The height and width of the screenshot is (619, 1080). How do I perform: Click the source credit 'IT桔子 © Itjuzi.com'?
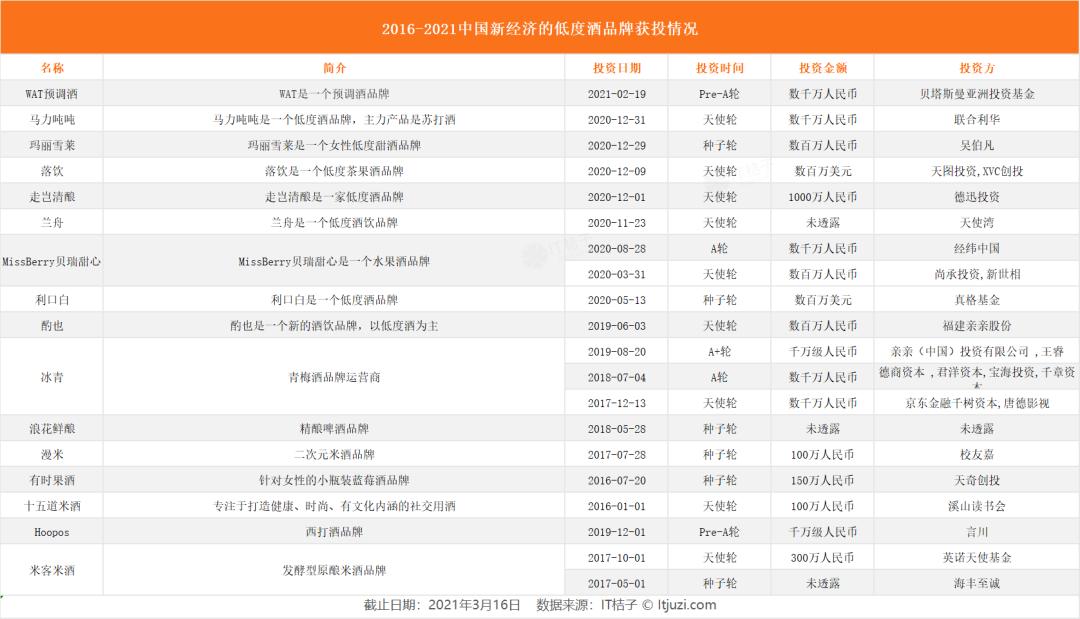pyautogui.click(x=658, y=605)
